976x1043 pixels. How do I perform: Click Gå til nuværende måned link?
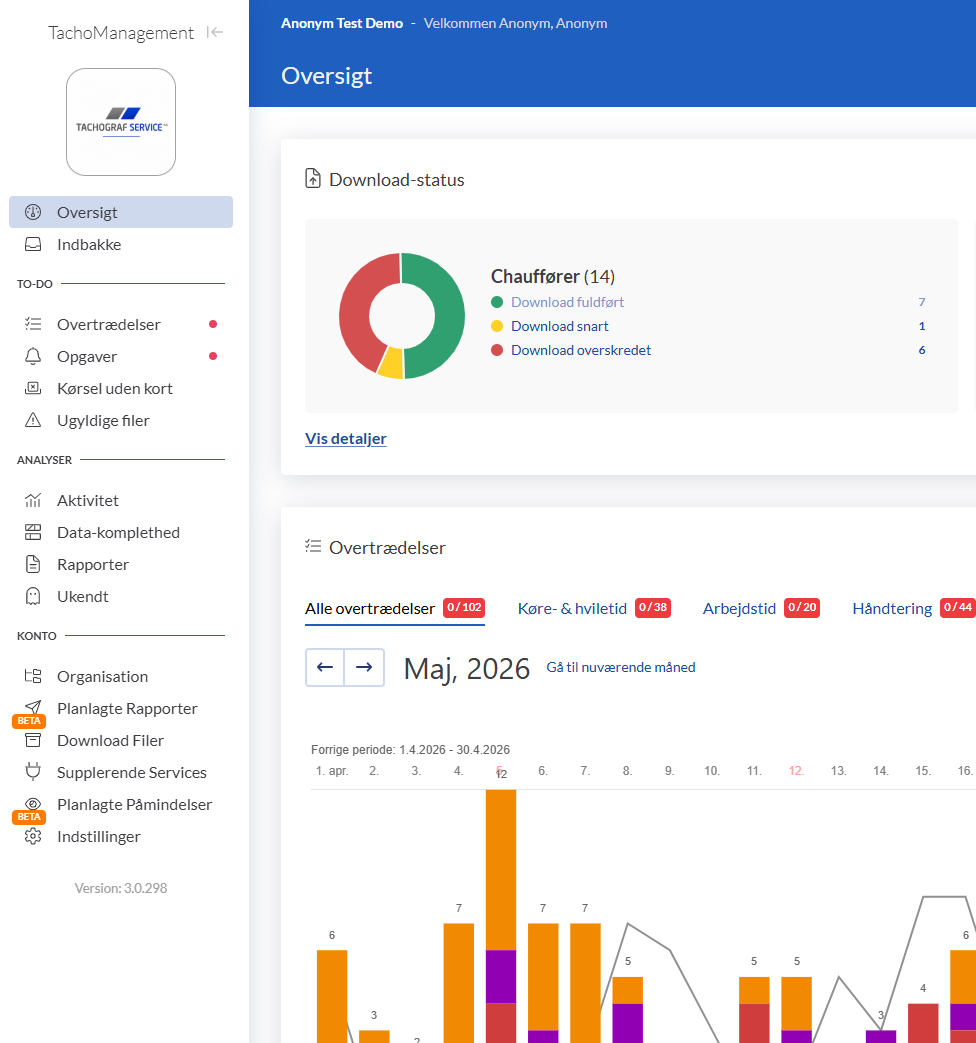pos(621,667)
